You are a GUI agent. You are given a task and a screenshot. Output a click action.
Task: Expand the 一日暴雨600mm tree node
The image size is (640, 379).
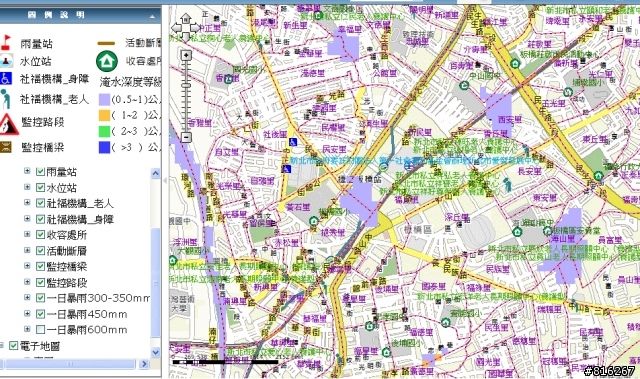27,329
